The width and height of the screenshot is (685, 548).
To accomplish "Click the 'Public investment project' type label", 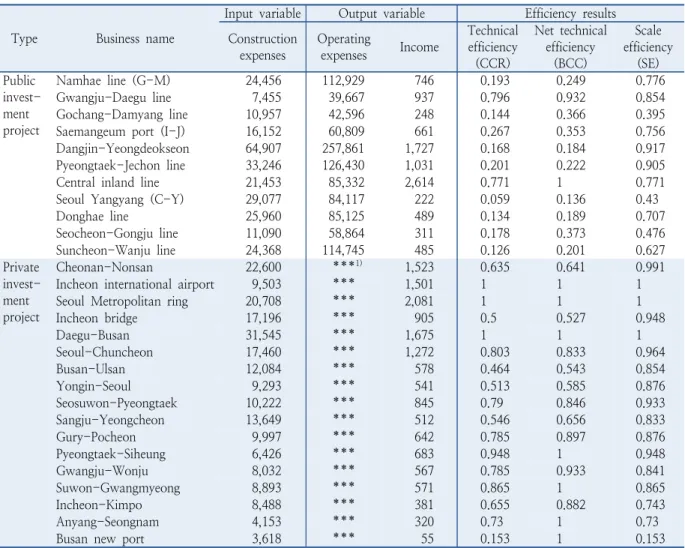I will click(21, 106).
